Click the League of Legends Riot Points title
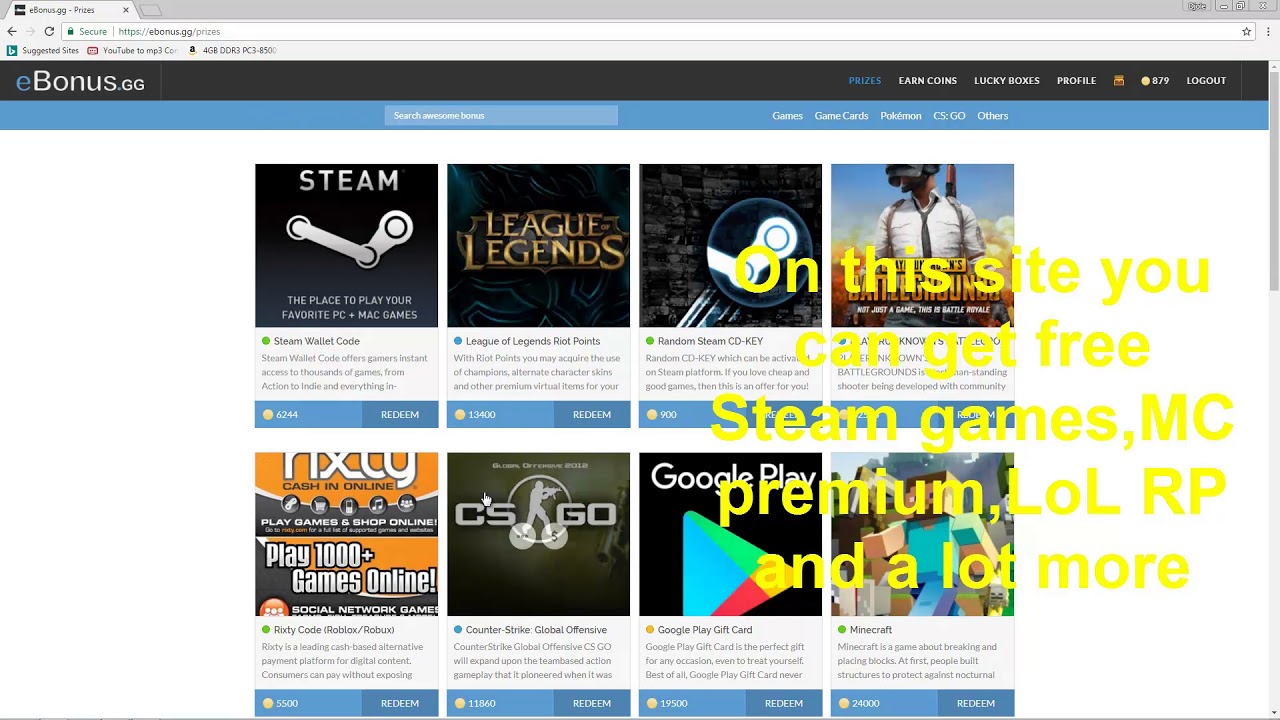The image size is (1280, 720). (x=533, y=341)
